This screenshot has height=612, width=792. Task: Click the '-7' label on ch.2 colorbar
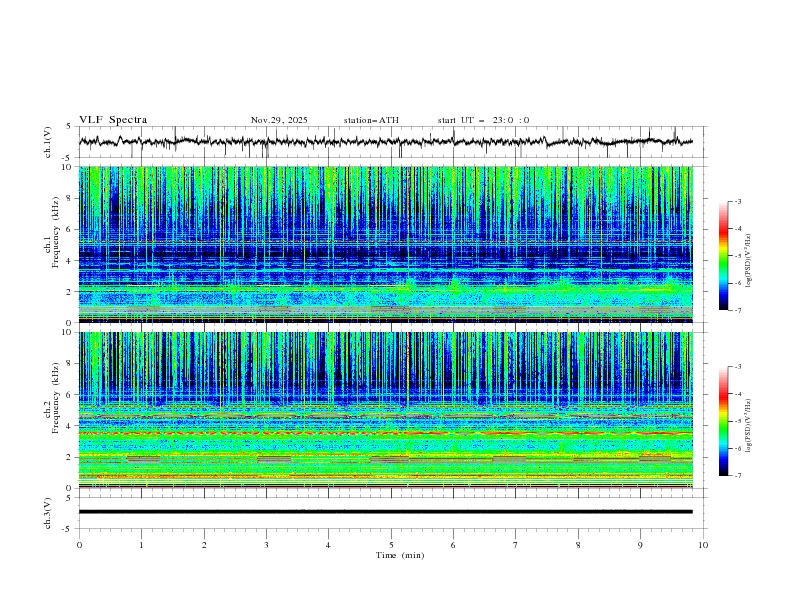click(737, 476)
